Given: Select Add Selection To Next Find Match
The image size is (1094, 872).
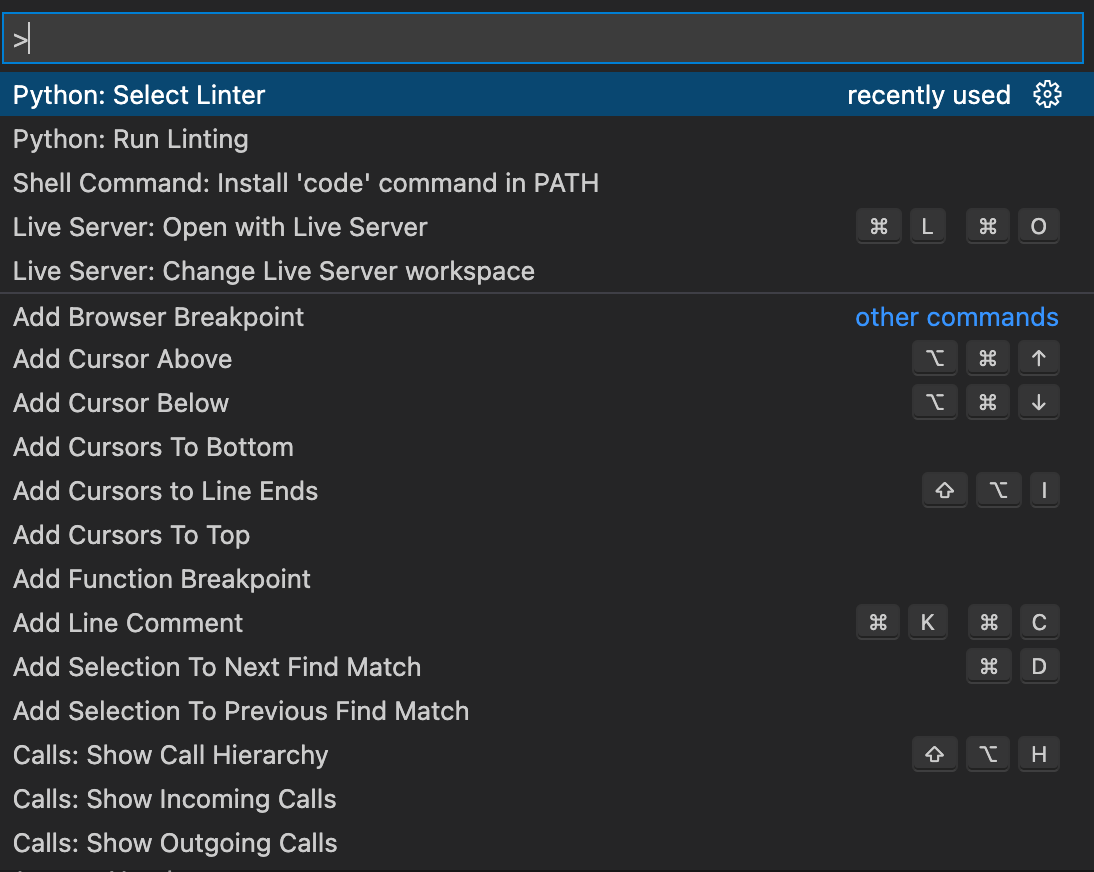Looking at the screenshot, I should [x=547, y=666].
